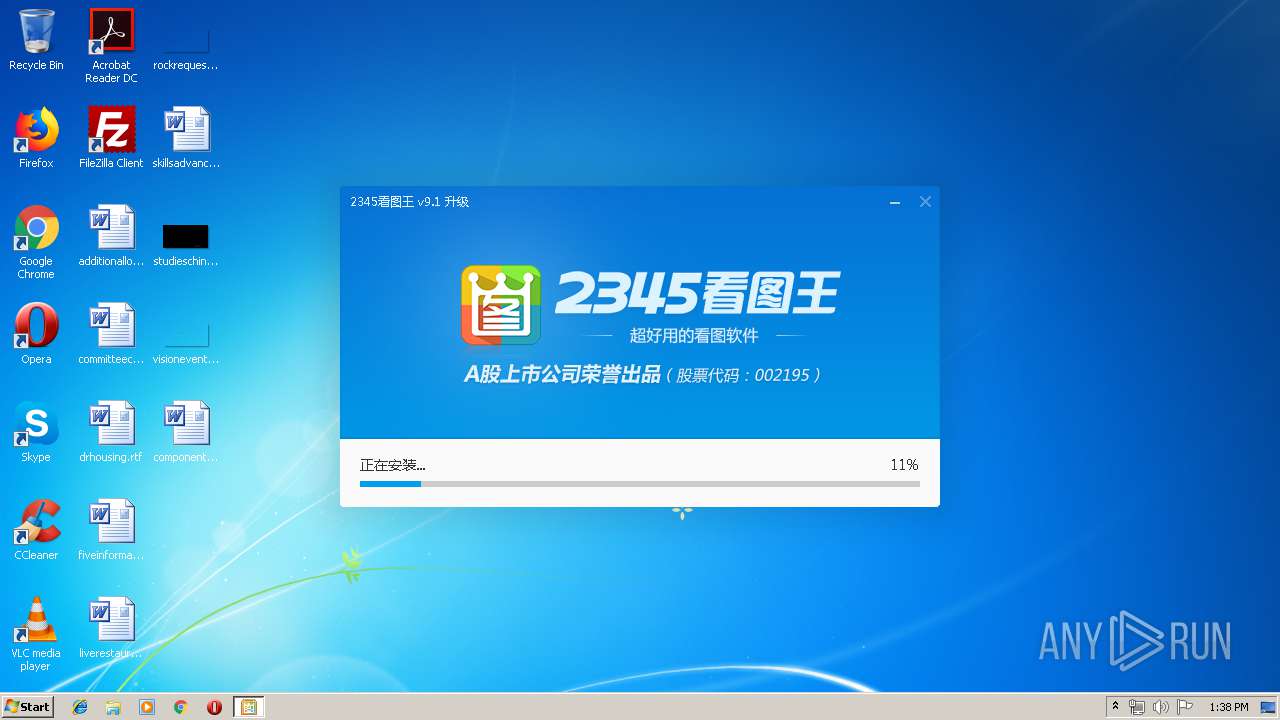1280x720 pixels.
Task: Open the Skype desktop shortcut
Action: pos(36,432)
